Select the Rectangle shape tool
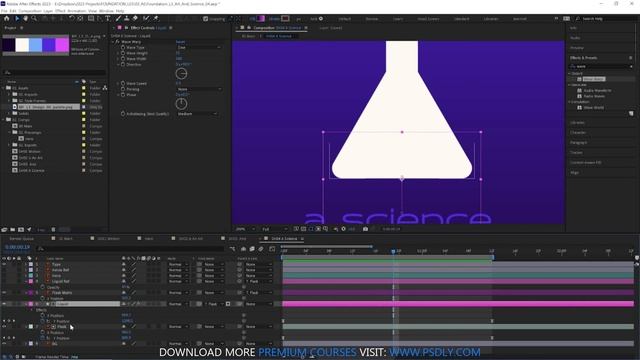Screen dimensions: 640x360 tap(91, 18)
